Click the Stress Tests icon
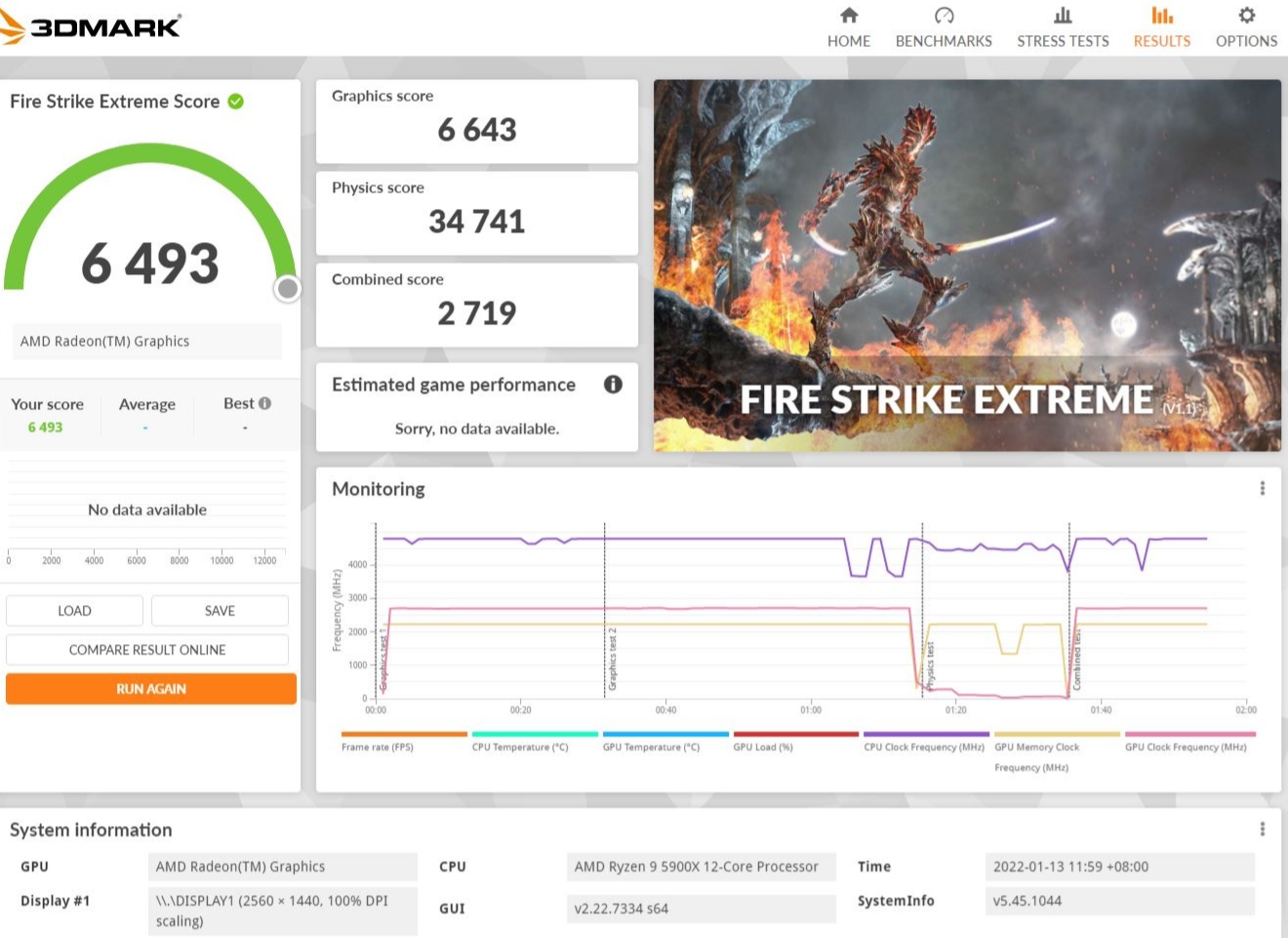1288x938 pixels. point(1063,16)
